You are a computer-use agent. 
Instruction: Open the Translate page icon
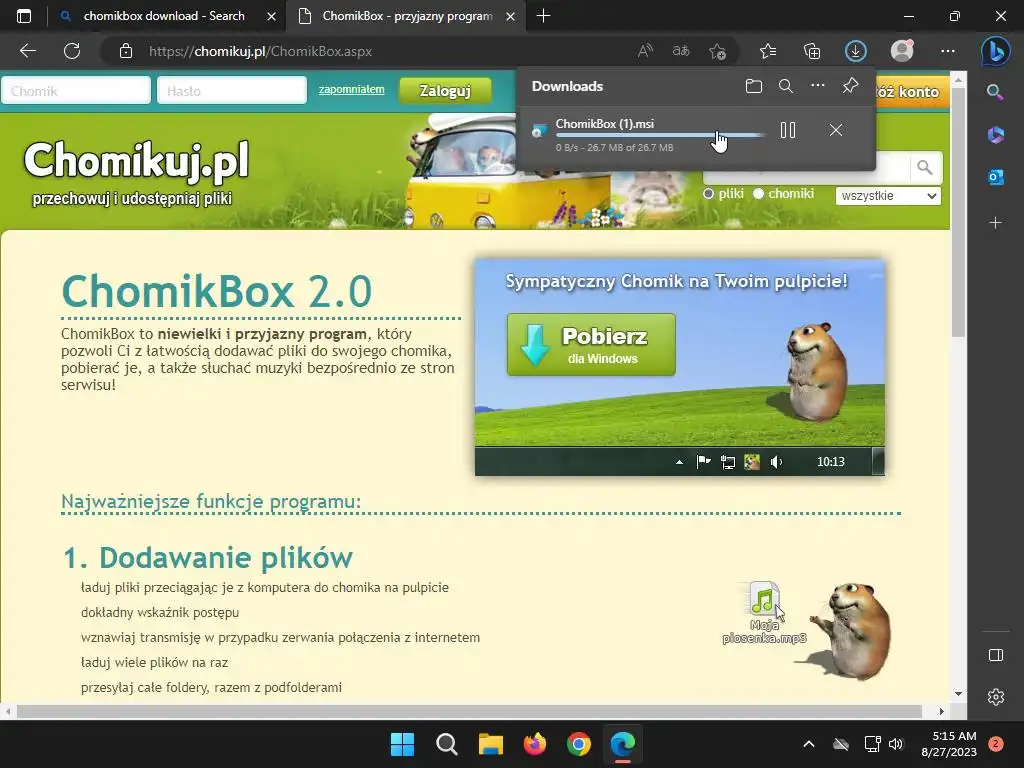(681, 51)
